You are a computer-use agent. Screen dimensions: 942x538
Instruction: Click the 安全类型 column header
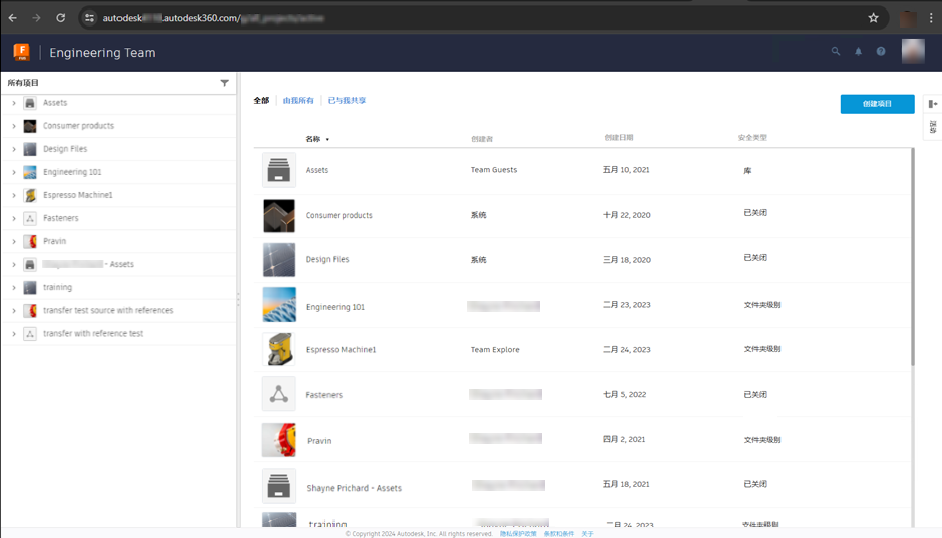pos(752,138)
